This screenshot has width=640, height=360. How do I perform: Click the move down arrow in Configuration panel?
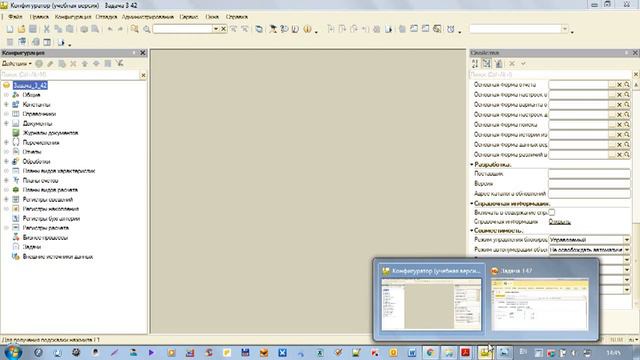coord(96,64)
